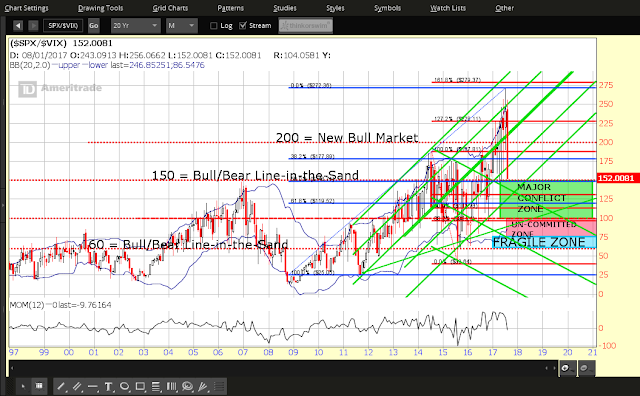
Task: Click the 275 price axis label
Action: tap(606, 85)
